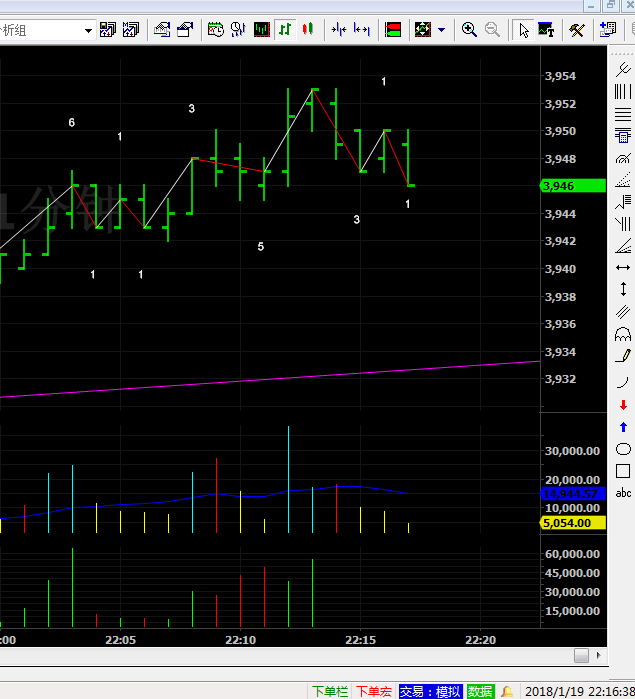This screenshot has height=699, width=635.
Task: Click the scrollbar right arrow button
Action: 598,655
